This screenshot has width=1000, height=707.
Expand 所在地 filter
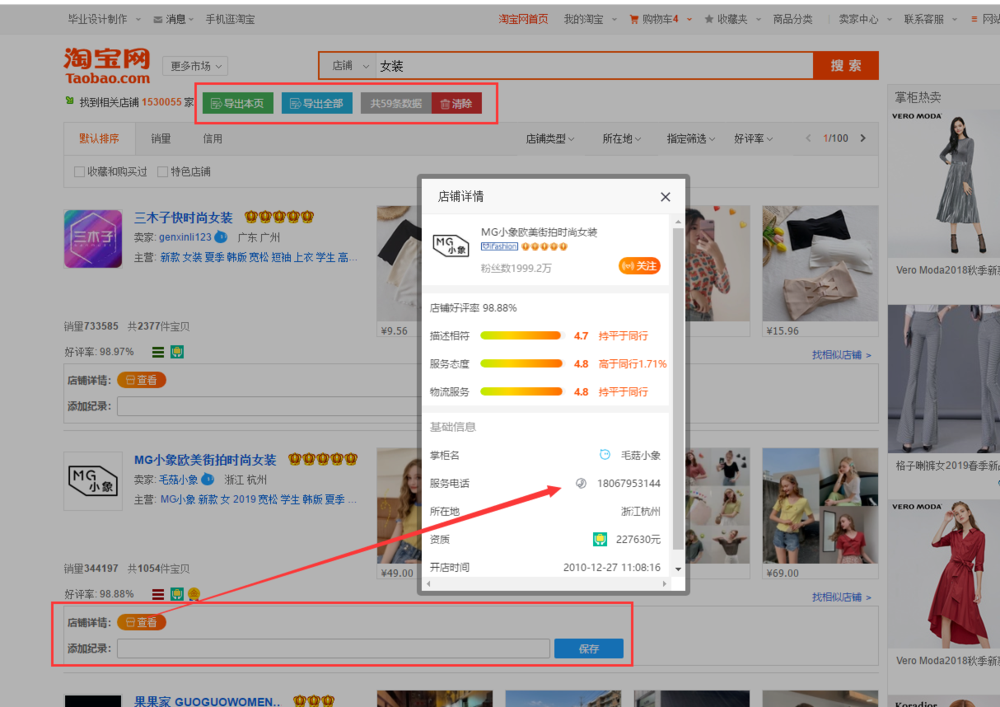(x=621, y=138)
